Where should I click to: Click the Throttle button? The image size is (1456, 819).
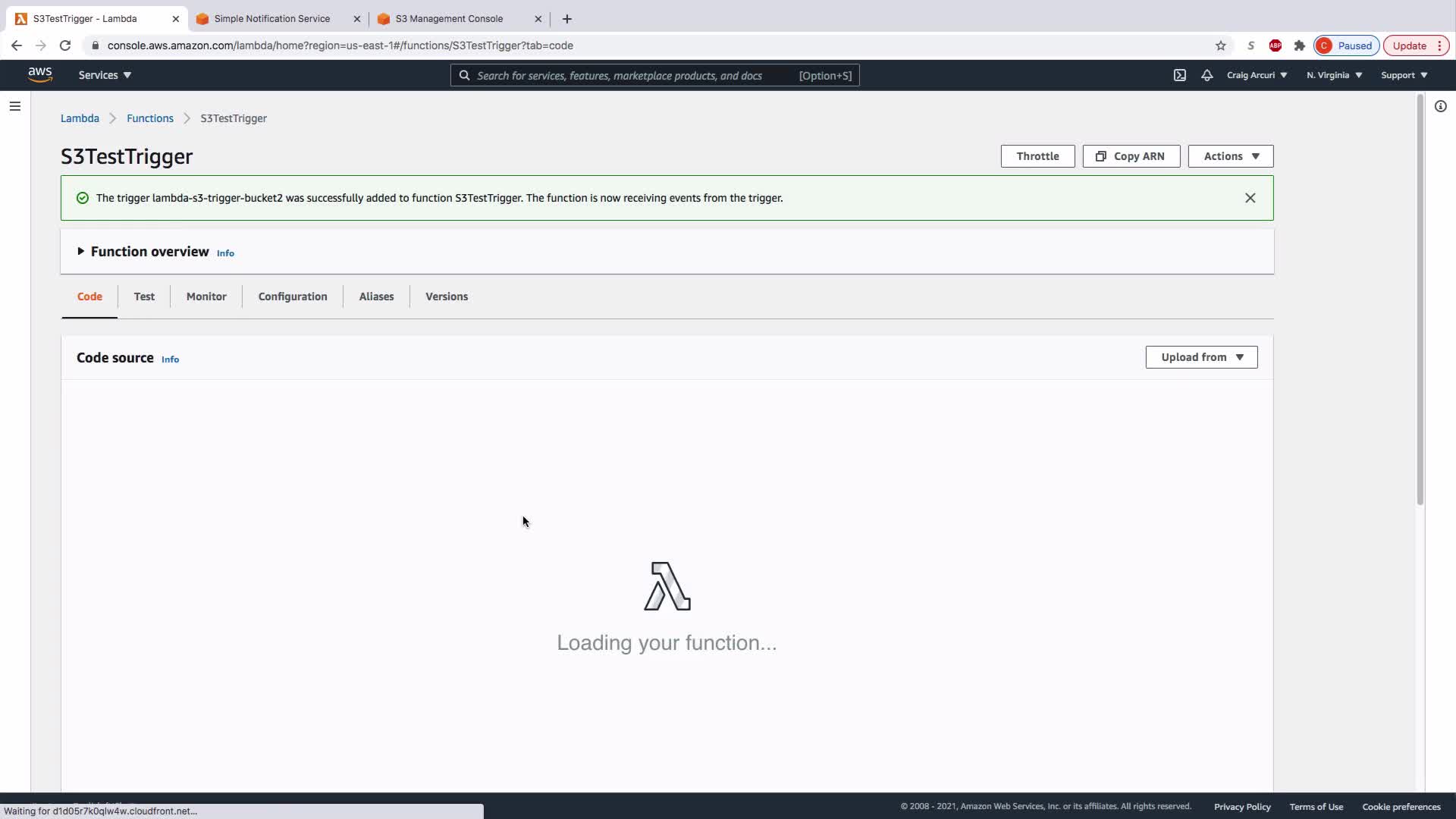coord(1037,156)
